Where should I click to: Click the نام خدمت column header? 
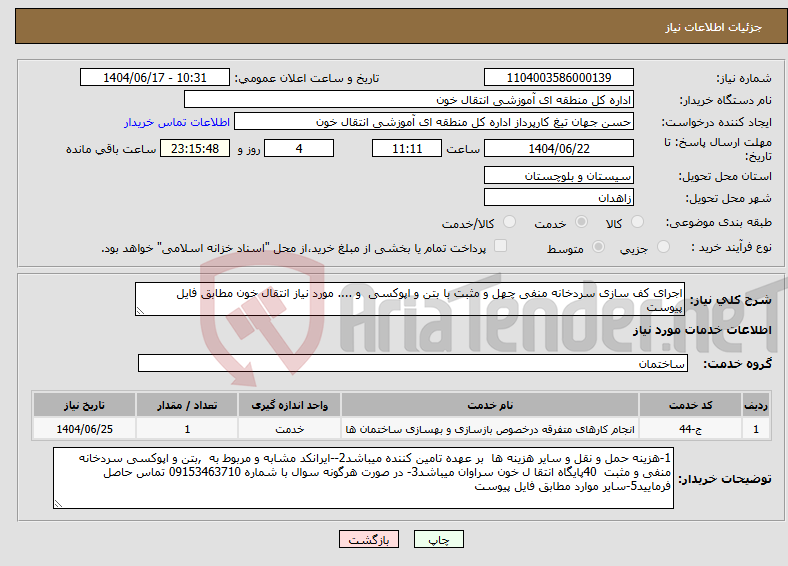[x=490, y=405]
